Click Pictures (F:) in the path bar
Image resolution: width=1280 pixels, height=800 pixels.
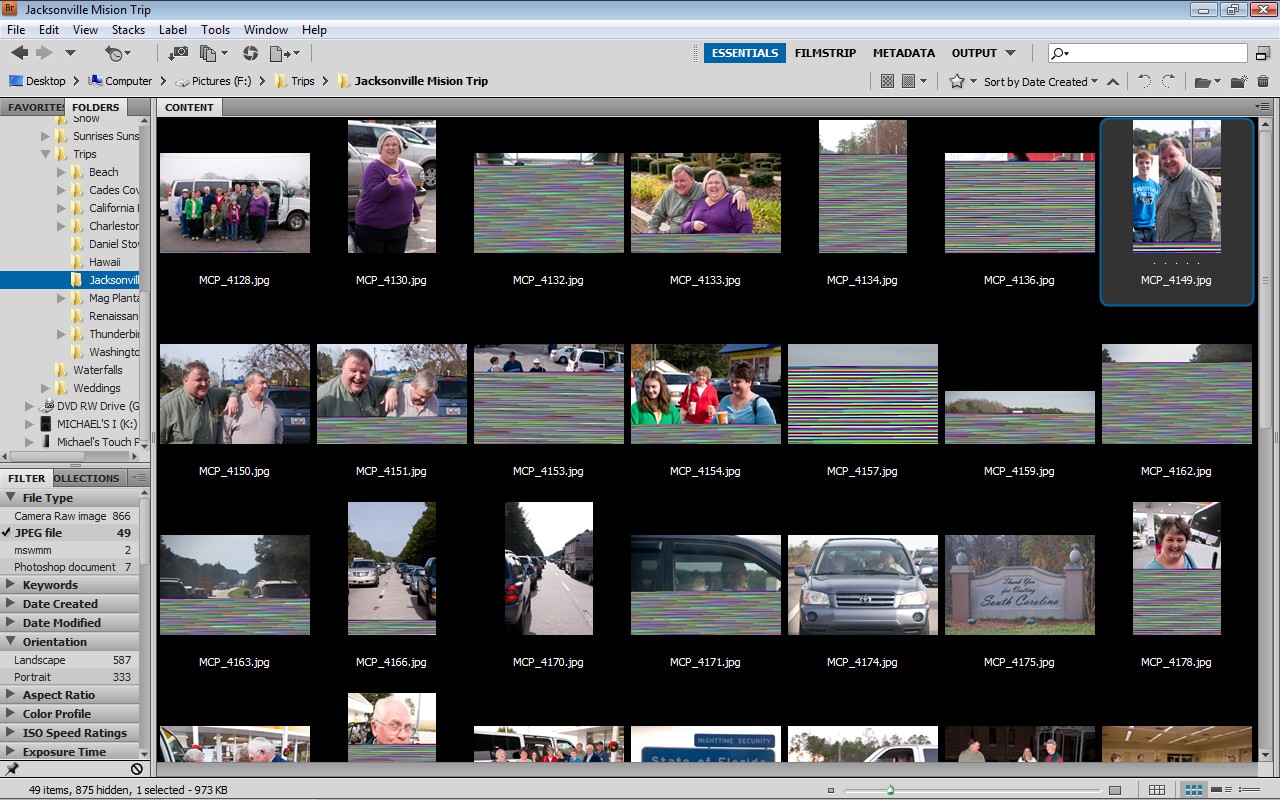pos(213,81)
